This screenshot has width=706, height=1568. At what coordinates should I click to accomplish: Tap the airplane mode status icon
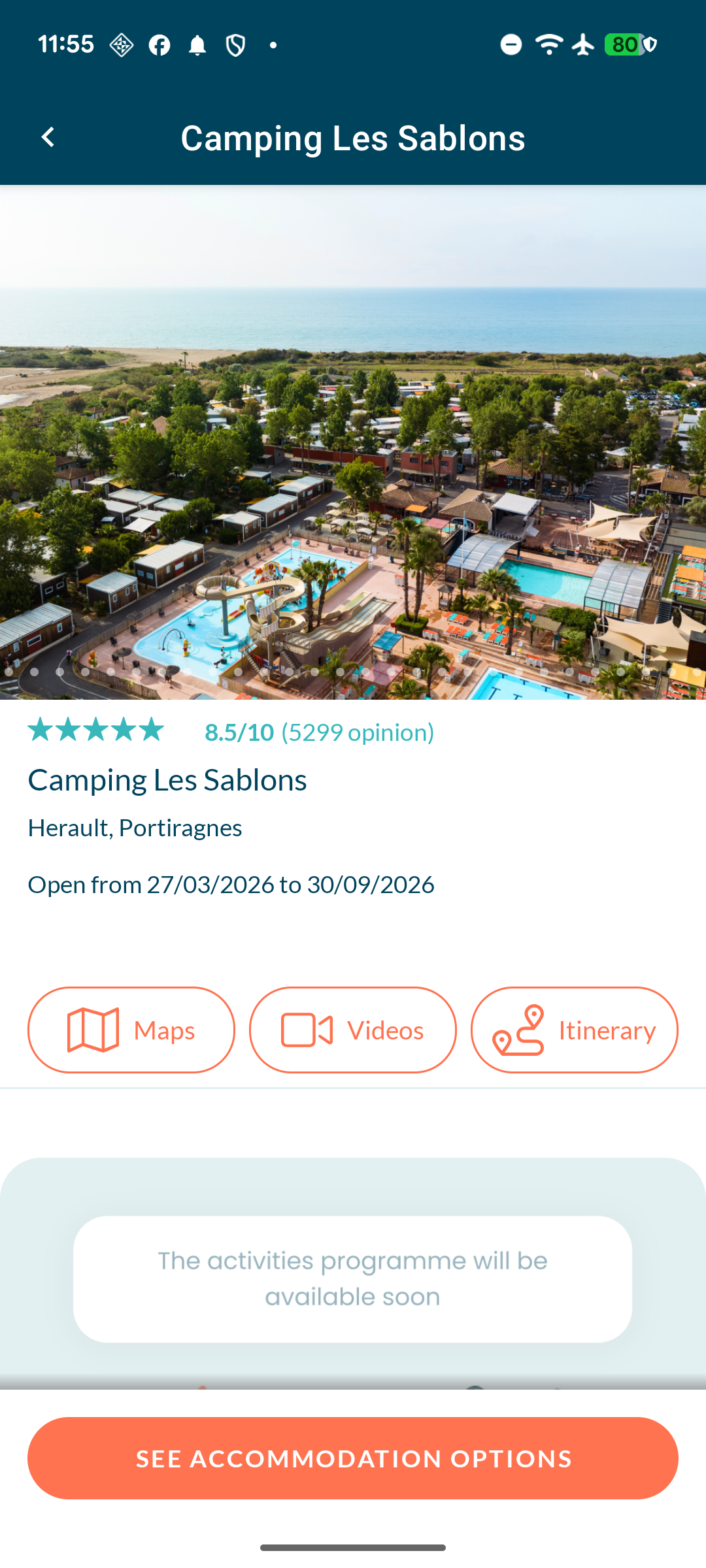pos(582,44)
